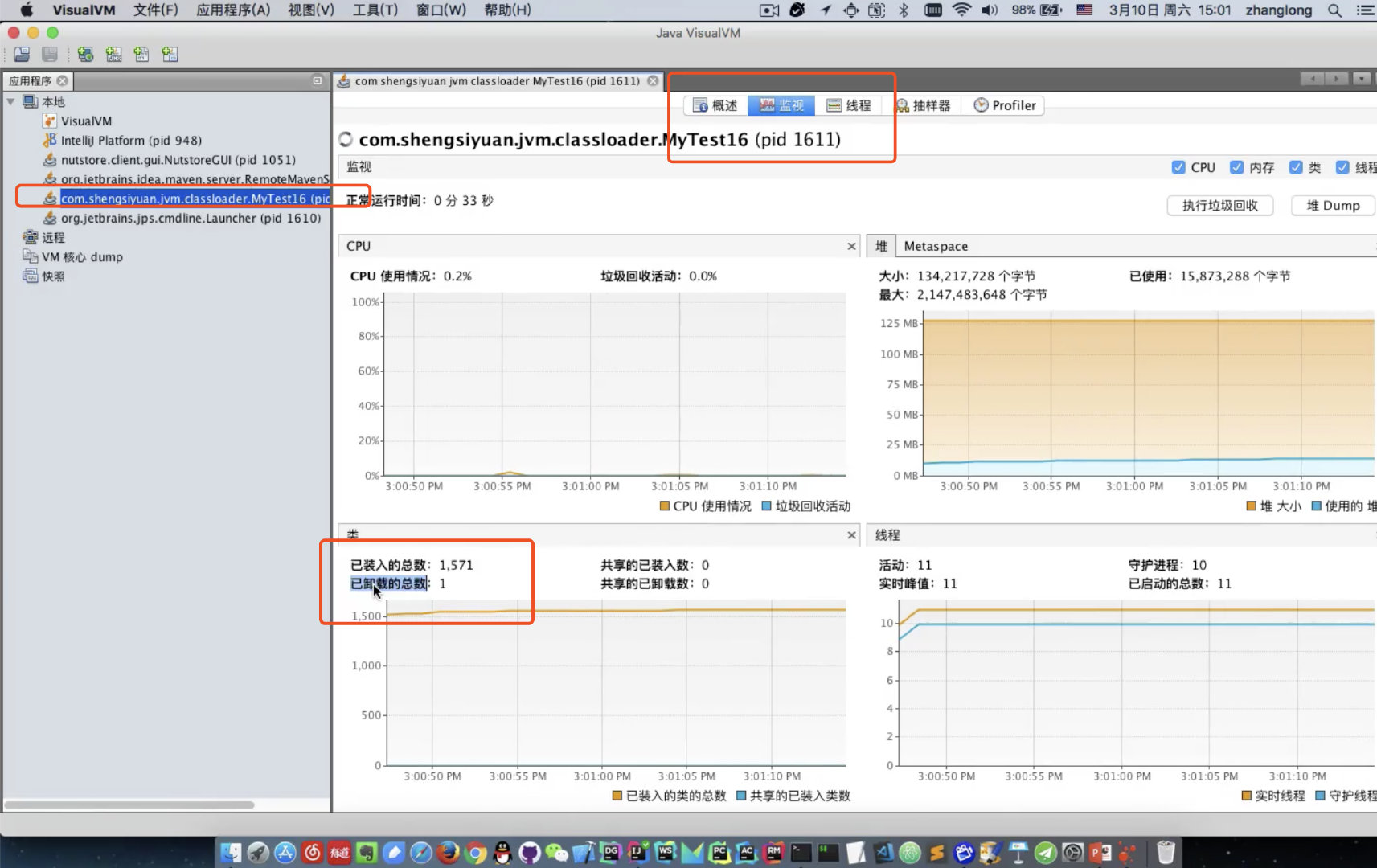
Task: Open Trash in the Dock
Action: pyautogui.click(x=1166, y=852)
